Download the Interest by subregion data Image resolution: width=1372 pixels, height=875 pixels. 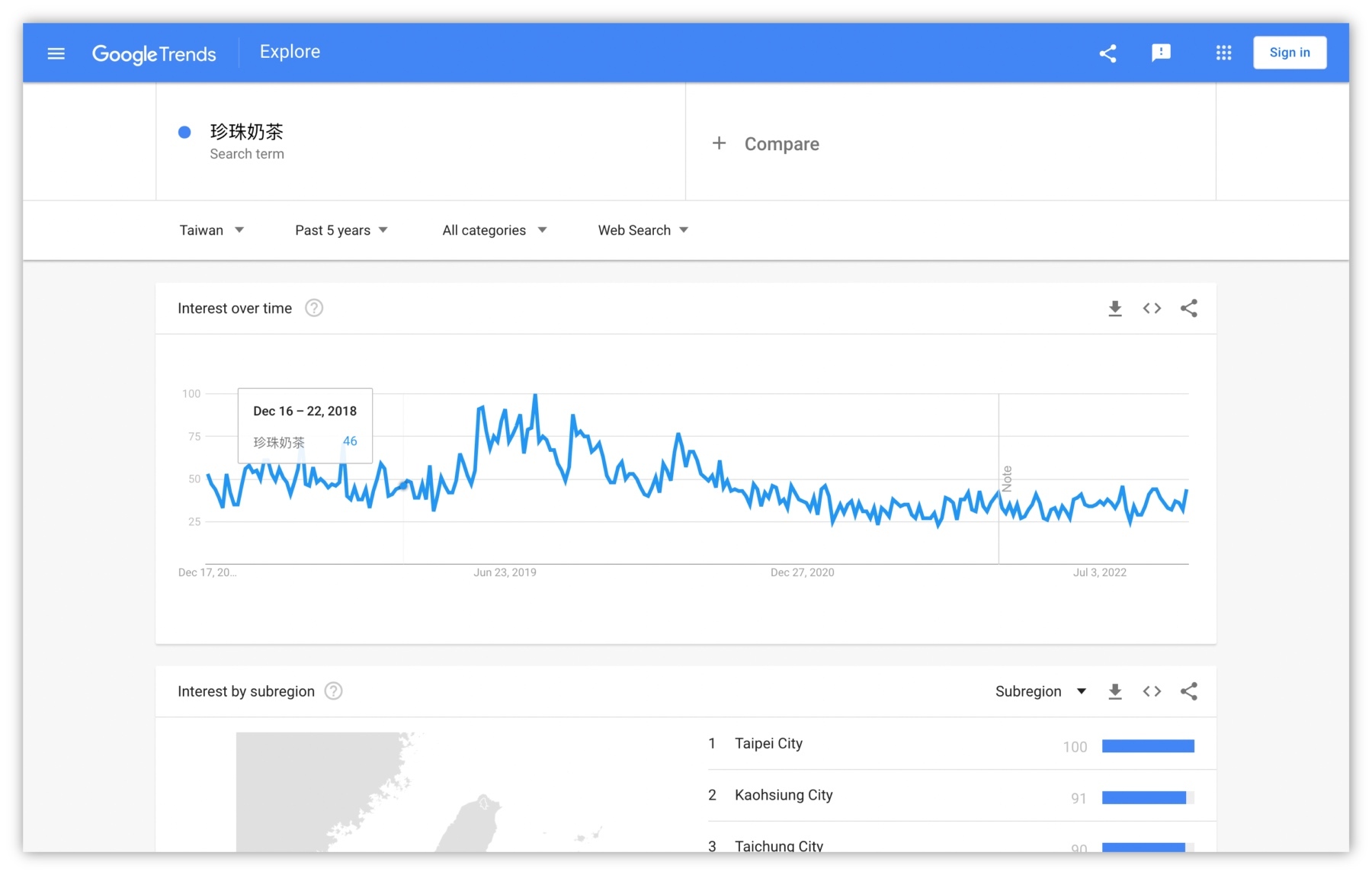(1114, 691)
